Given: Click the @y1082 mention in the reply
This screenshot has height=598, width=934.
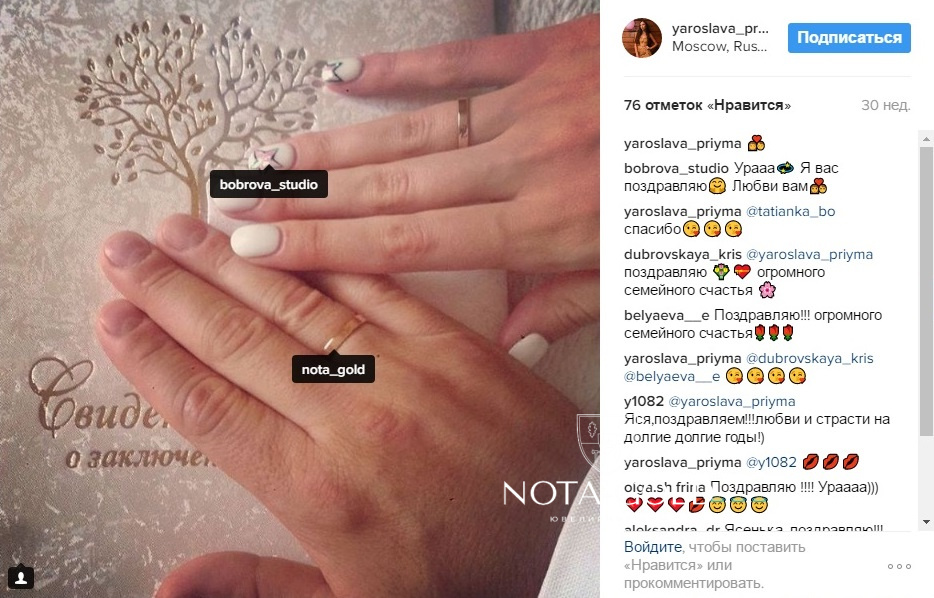Looking at the screenshot, I should tap(771, 462).
